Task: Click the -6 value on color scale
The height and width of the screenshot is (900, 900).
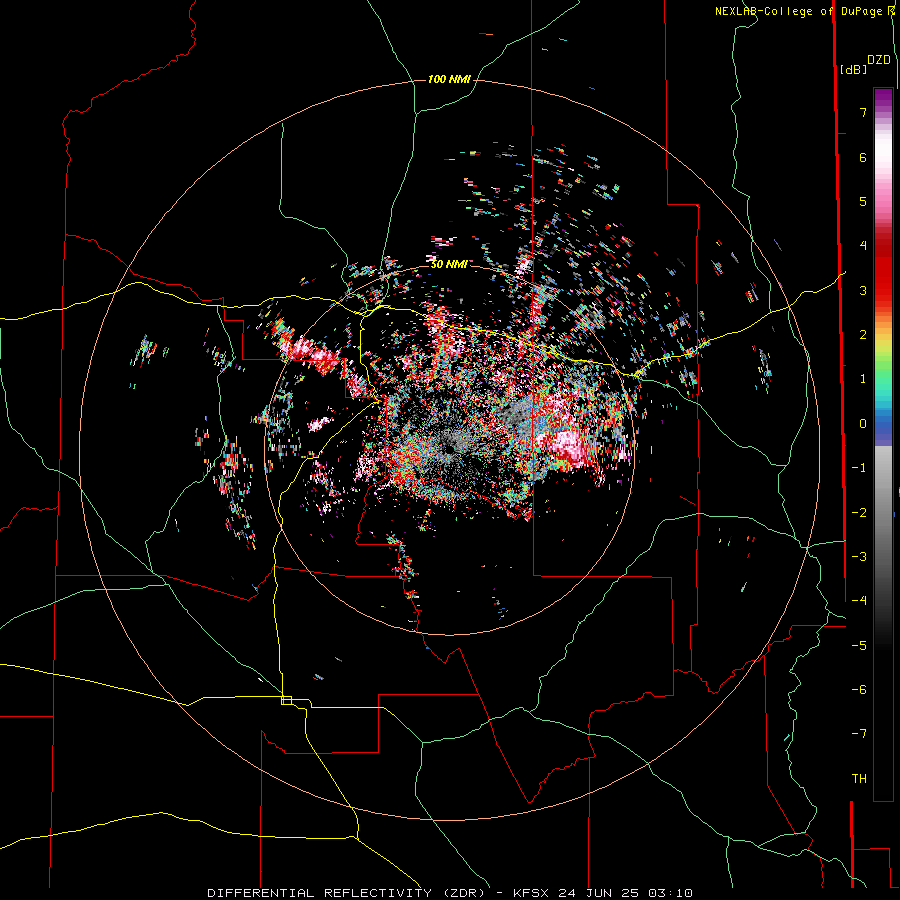Action: tap(859, 690)
